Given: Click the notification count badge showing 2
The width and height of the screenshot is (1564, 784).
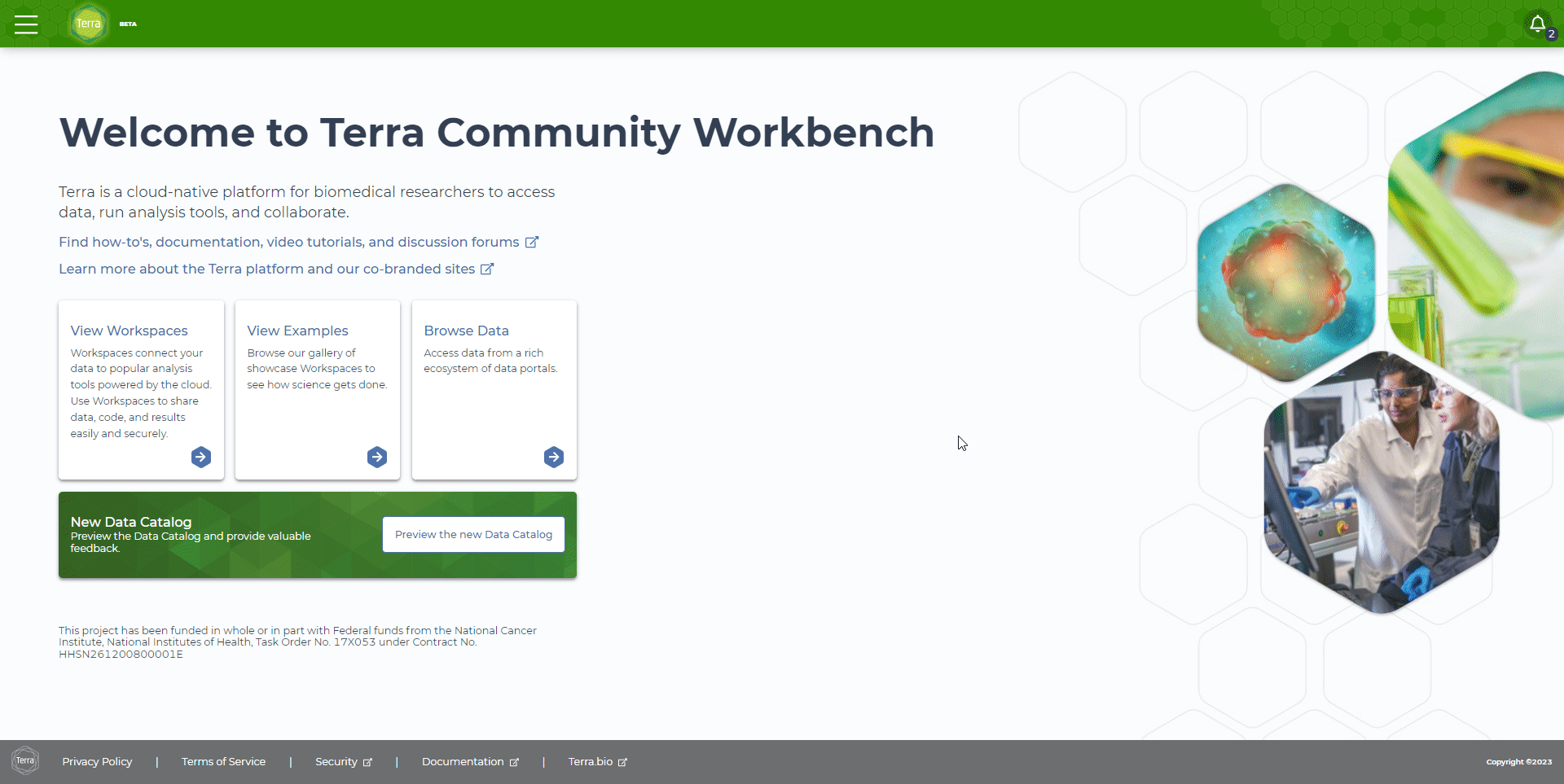Looking at the screenshot, I should tap(1552, 34).
